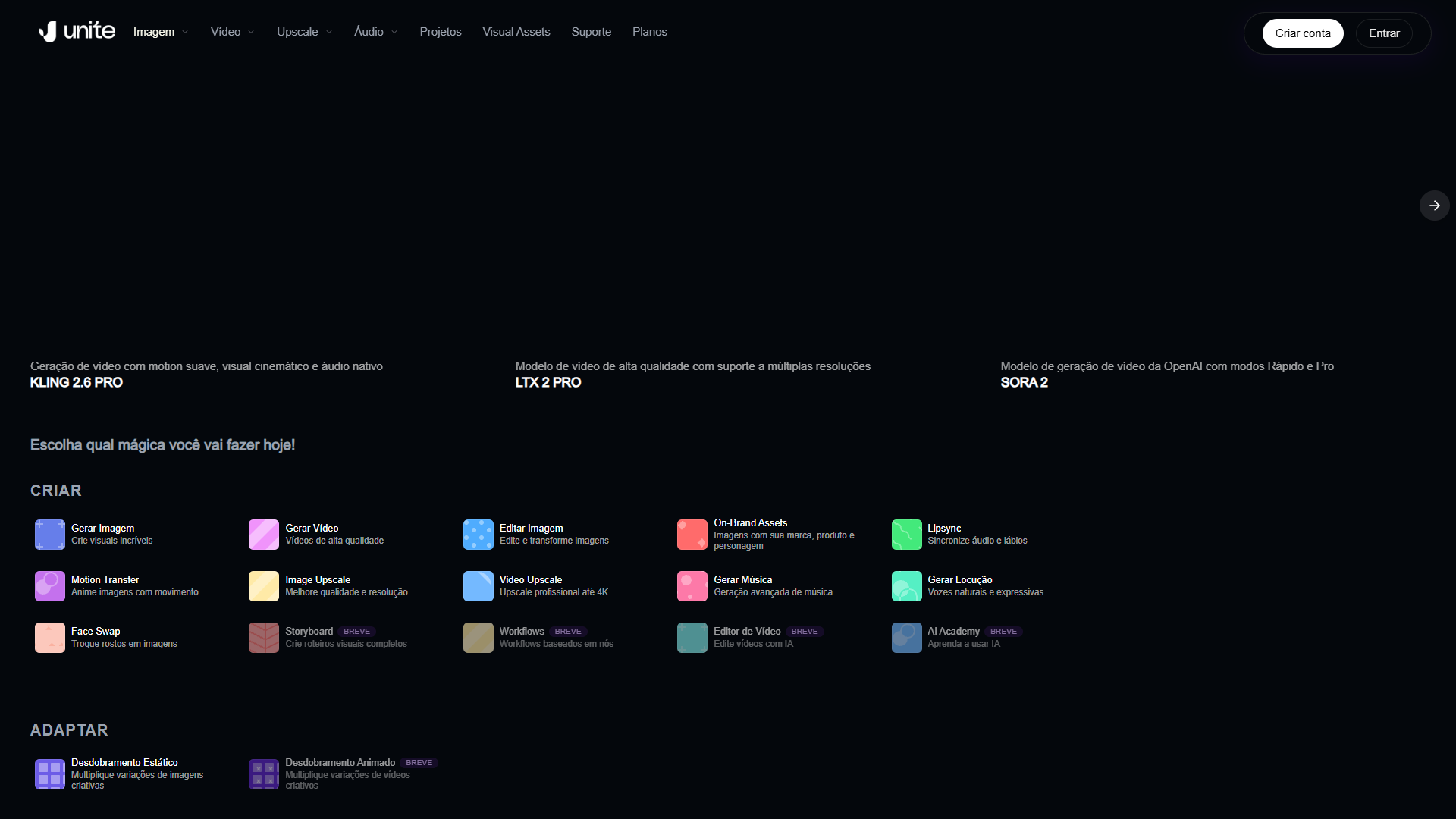Image resolution: width=1456 pixels, height=819 pixels.
Task: Open Visual Assets in the navbar
Action: point(516,32)
